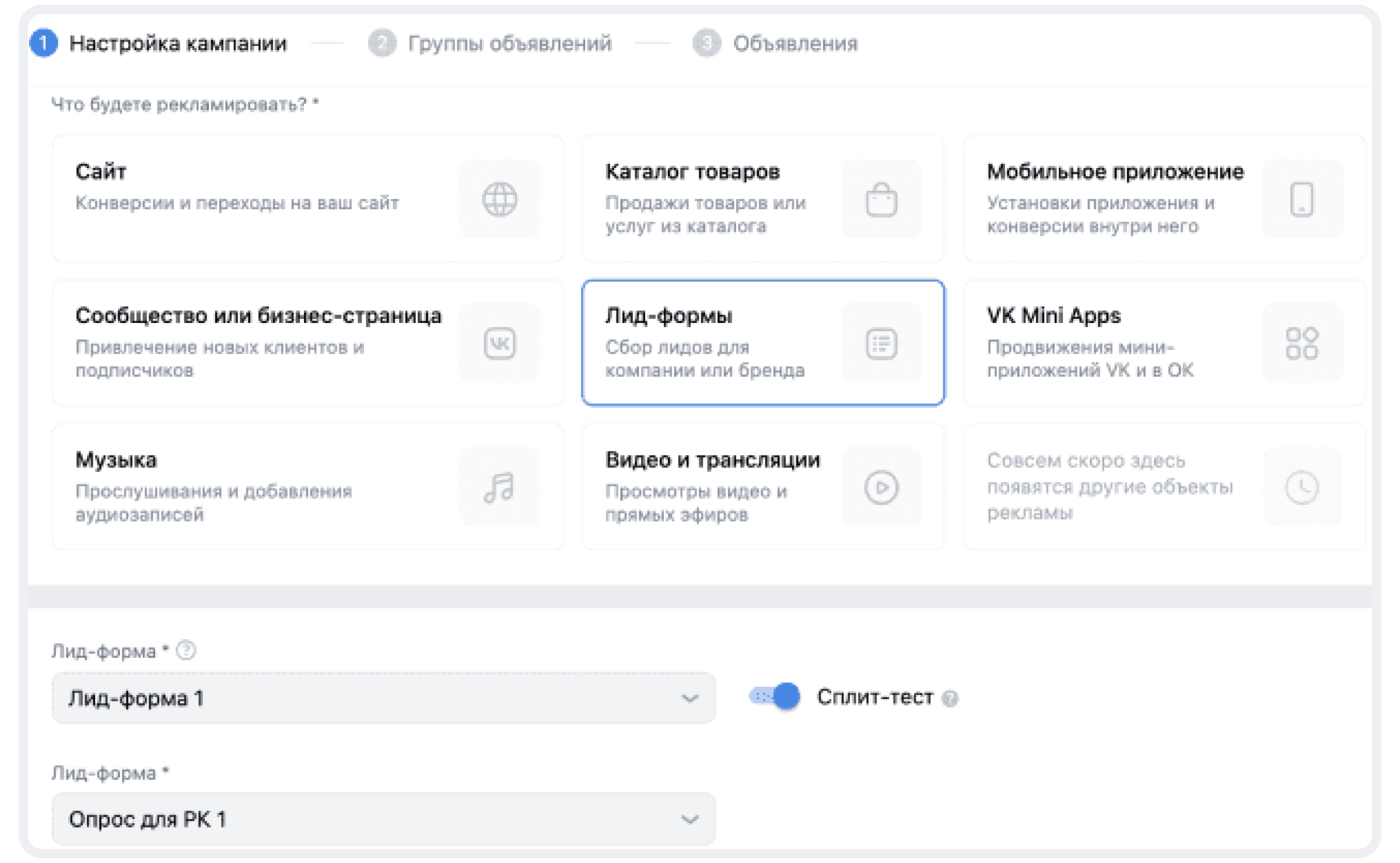The height and width of the screenshot is (863, 1400).
Task: Open the Опрос для РК 1 dropdown
Action: (383, 819)
